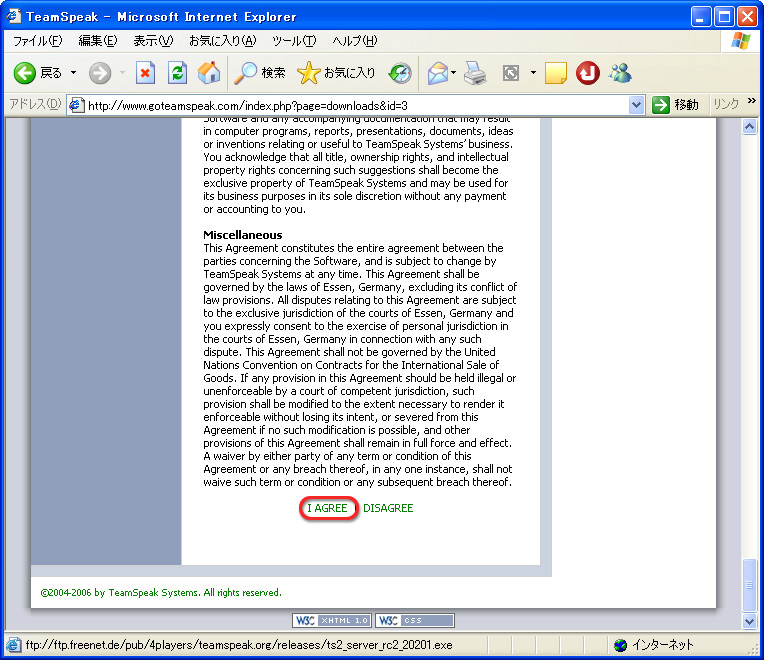764x660 pixels.
Task: Close the Internet Explorer window
Action: [747, 17]
